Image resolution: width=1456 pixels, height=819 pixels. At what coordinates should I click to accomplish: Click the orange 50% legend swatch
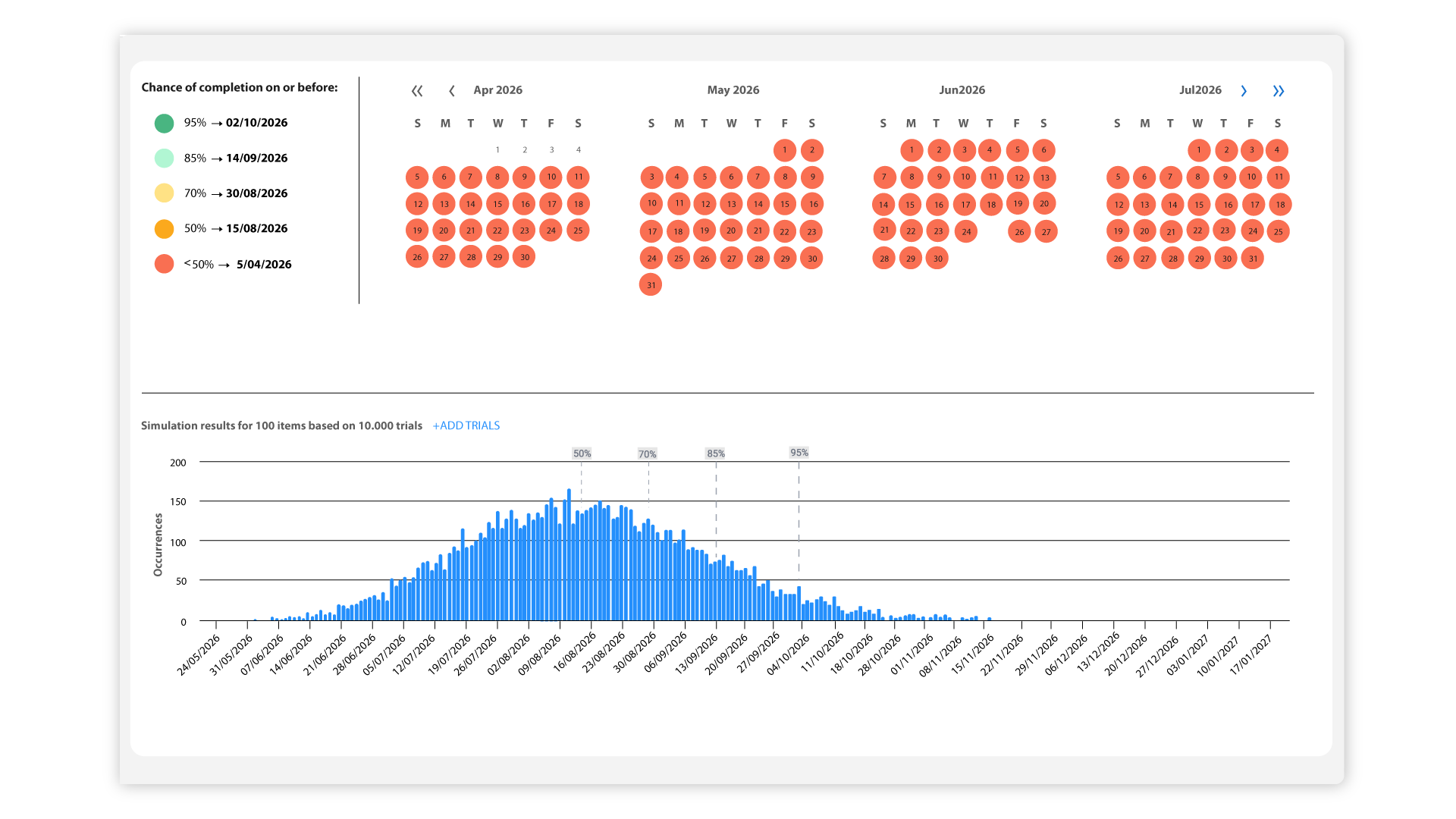[x=164, y=228]
